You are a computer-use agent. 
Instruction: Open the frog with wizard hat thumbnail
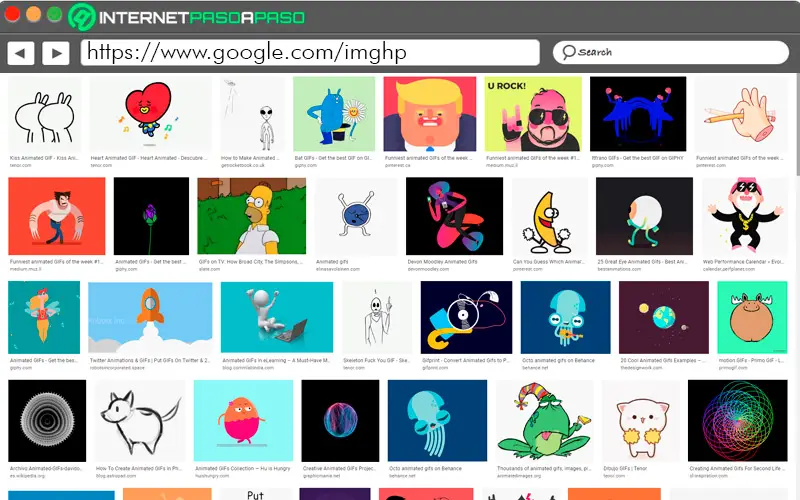(x=544, y=420)
